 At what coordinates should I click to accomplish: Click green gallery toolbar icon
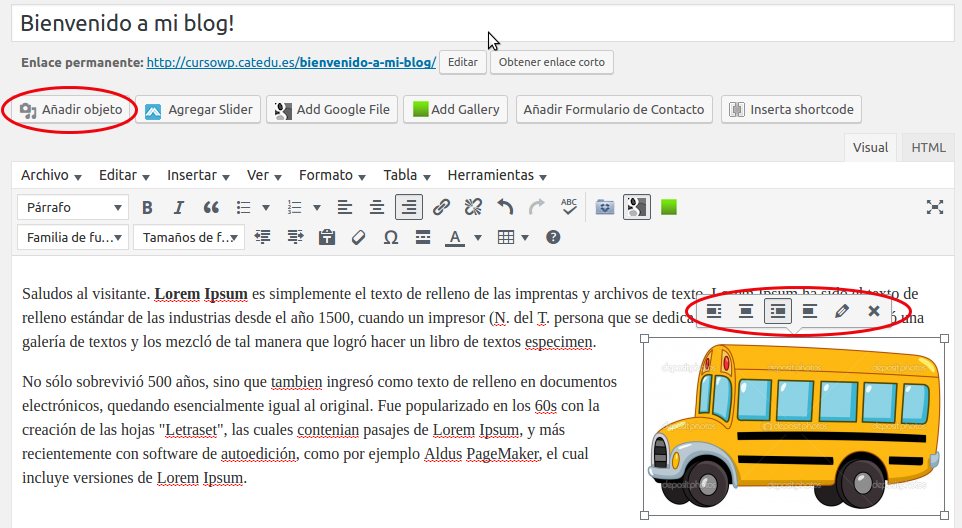point(669,207)
